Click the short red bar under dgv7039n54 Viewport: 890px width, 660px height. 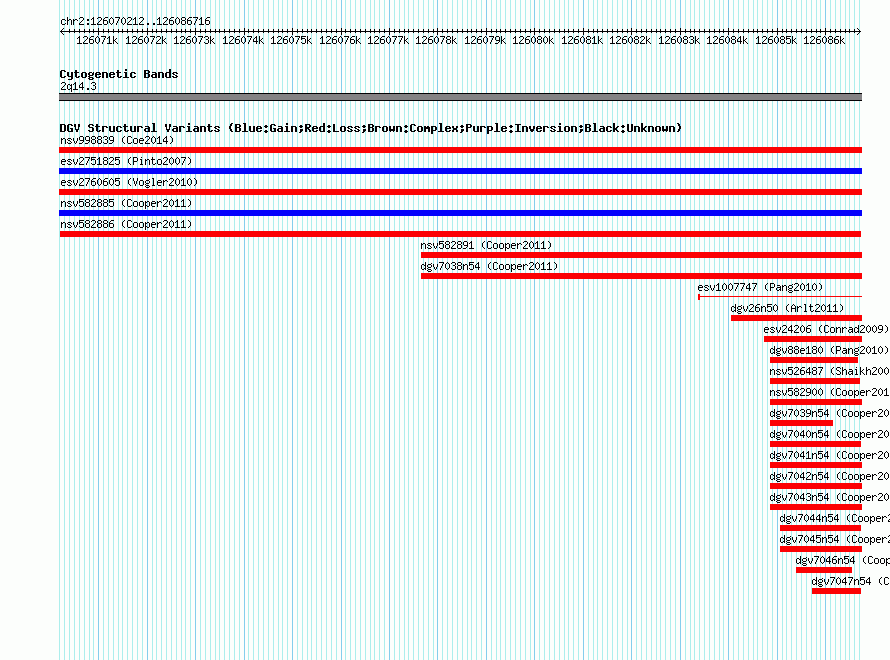[x=801, y=423]
